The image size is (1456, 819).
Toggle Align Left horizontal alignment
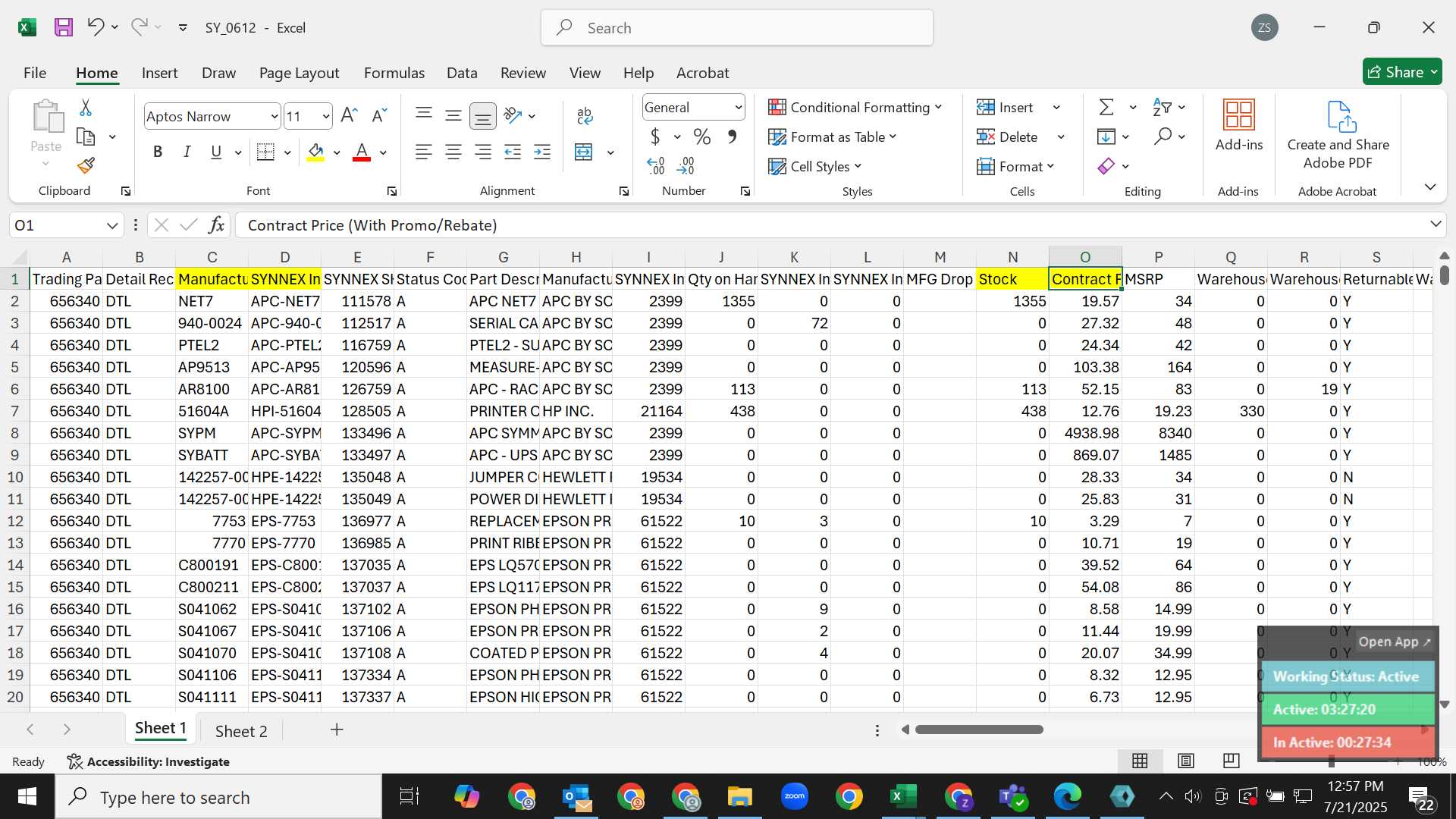(424, 152)
